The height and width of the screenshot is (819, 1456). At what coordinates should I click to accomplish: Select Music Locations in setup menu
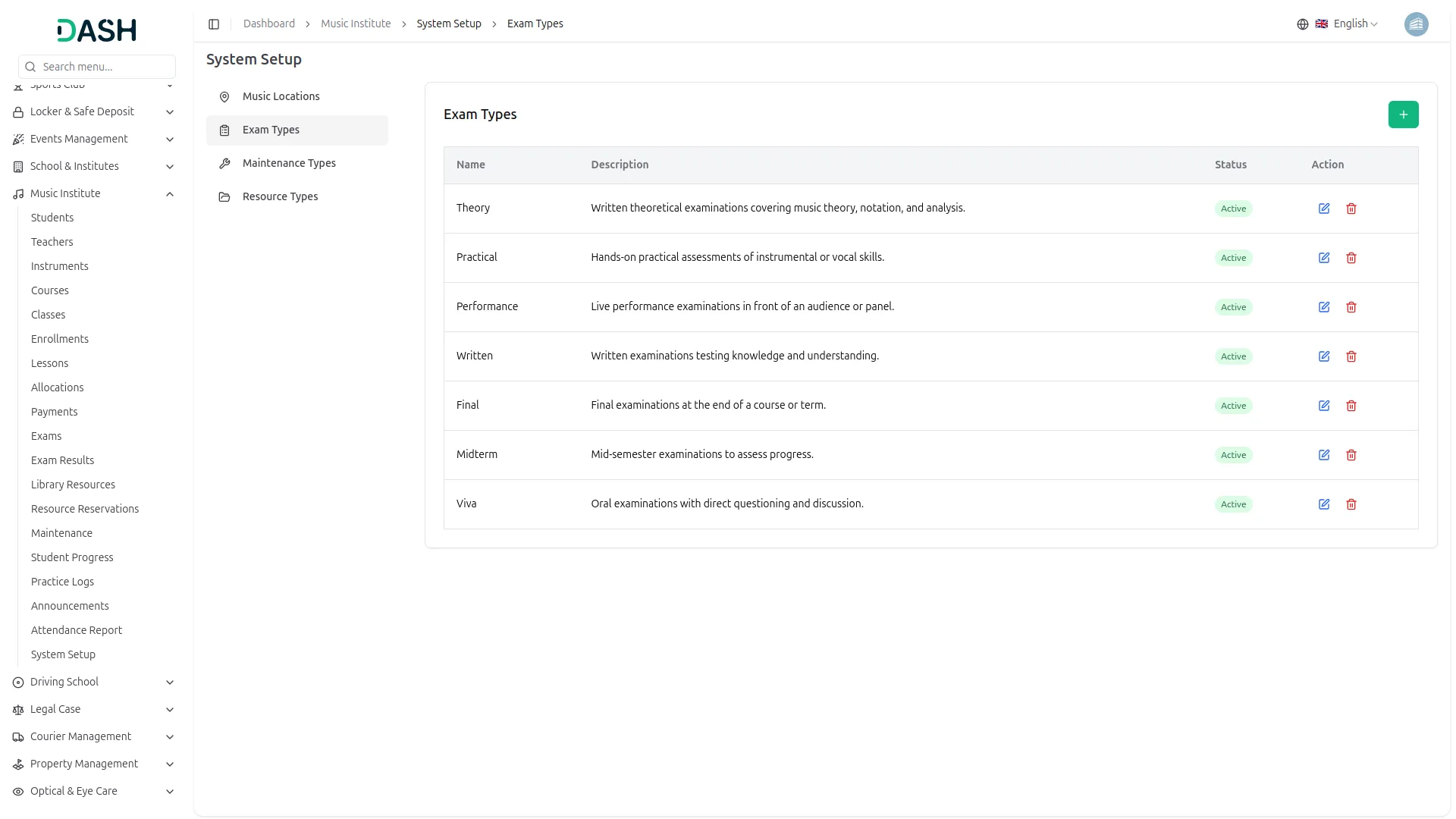[281, 96]
